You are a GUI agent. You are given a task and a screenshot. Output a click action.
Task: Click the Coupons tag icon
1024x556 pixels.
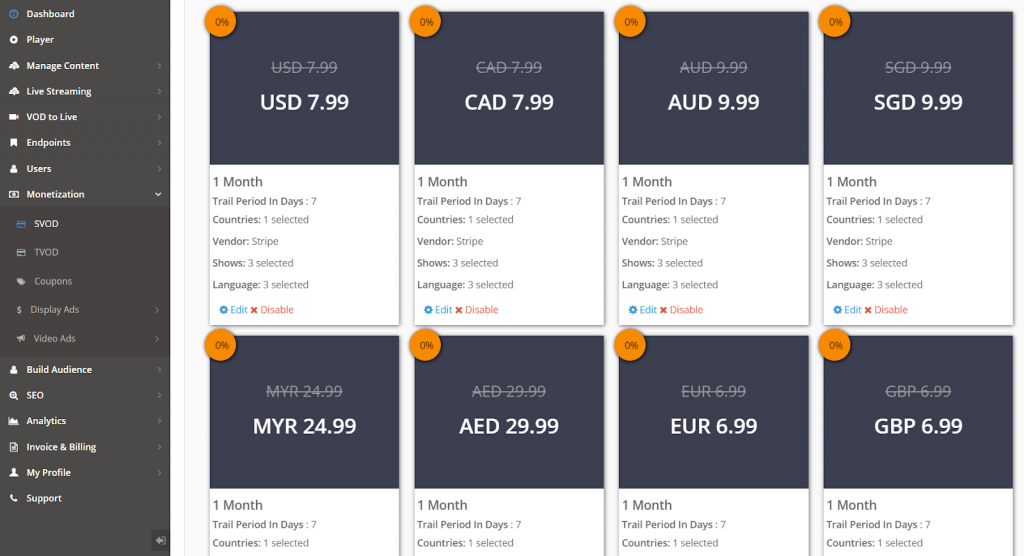pos(21,282)
